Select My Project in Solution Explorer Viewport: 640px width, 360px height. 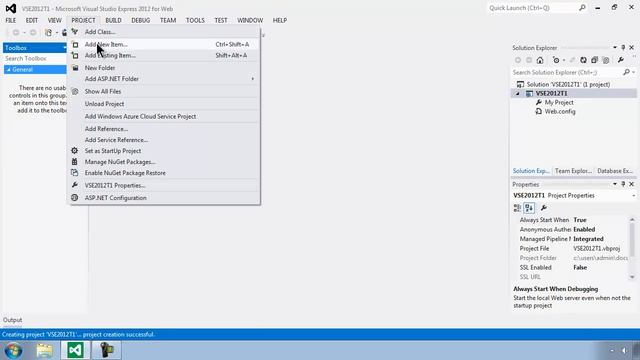point(559,102)
